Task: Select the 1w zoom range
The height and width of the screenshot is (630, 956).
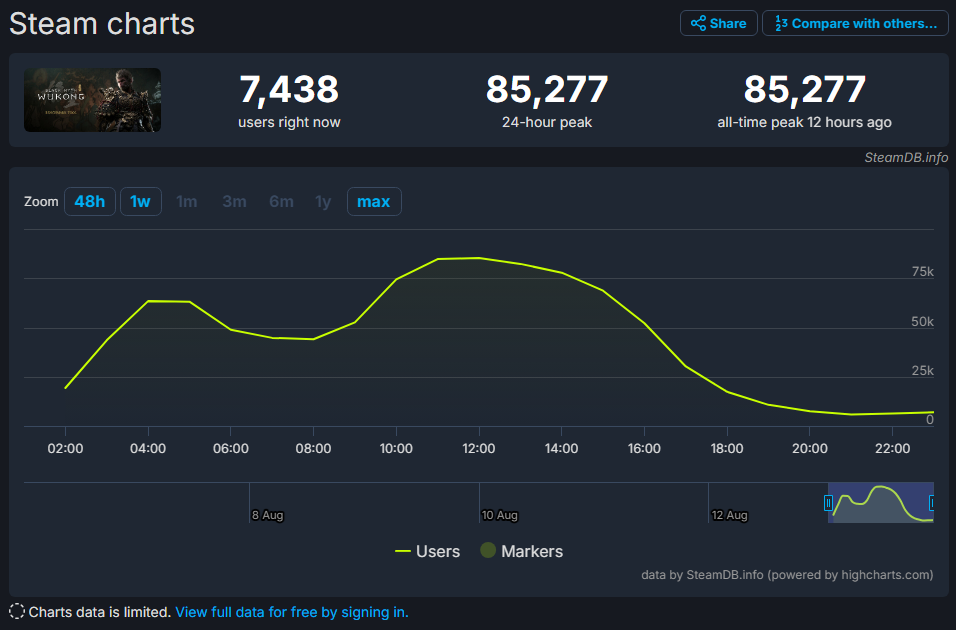Action: tap(140, 201)
